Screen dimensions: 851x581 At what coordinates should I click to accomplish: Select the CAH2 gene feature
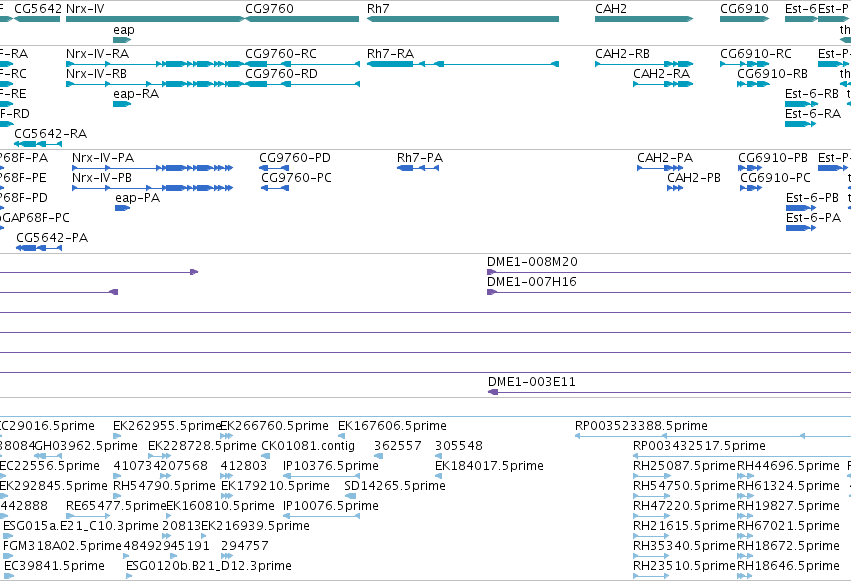pyautogui.click(x=644, y=19)
